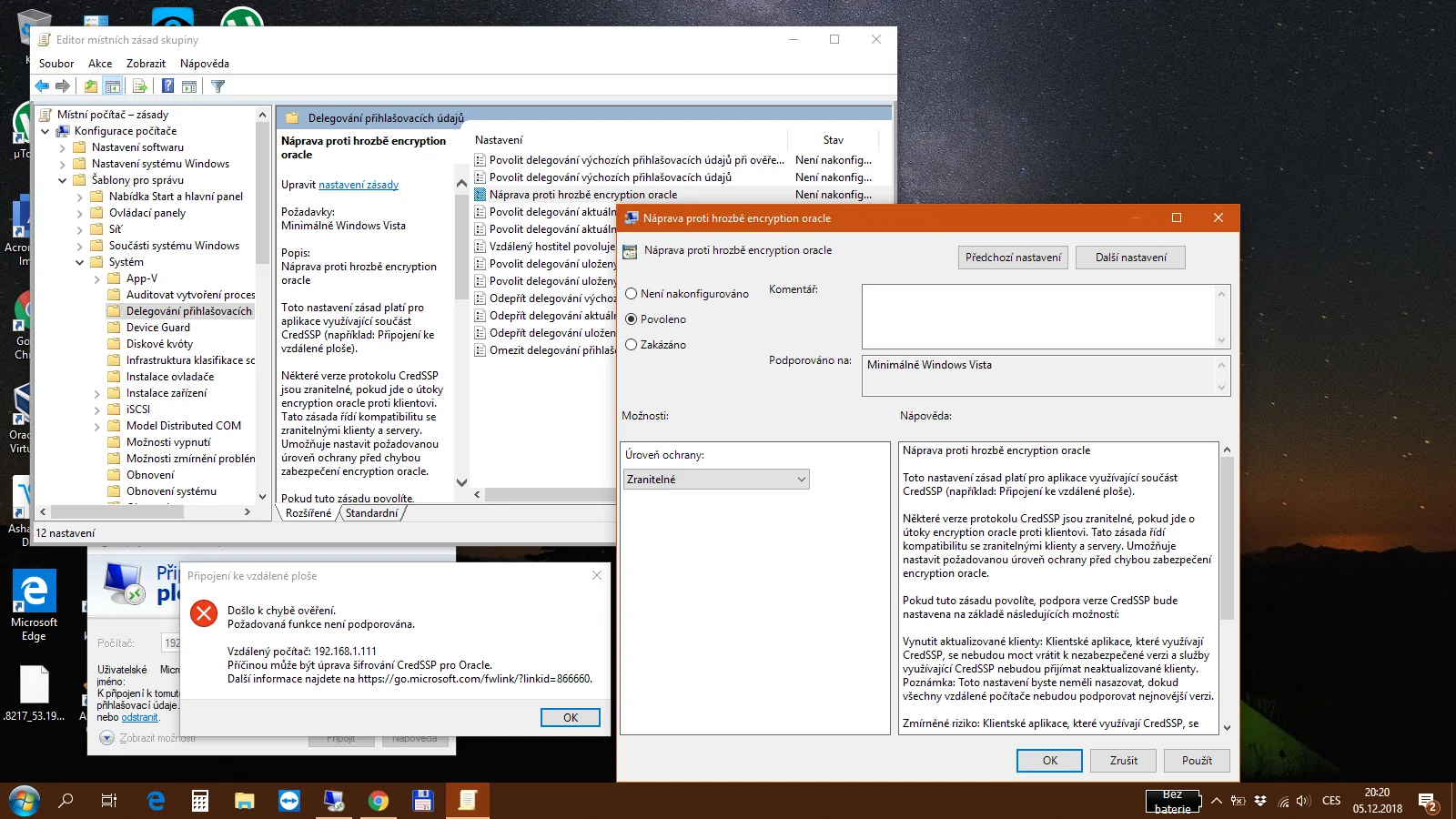The image size is (1456, 819).
Task: Open the notification center icon
Action: click(1427, 802)
